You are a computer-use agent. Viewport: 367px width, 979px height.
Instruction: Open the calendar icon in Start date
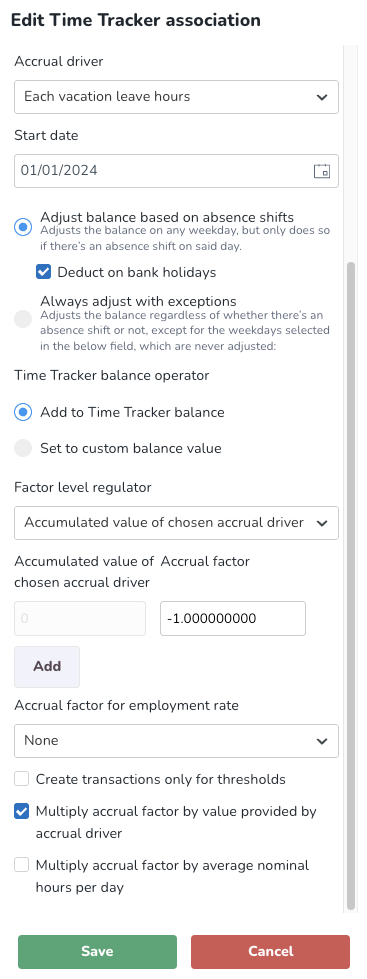click(321, 171)
